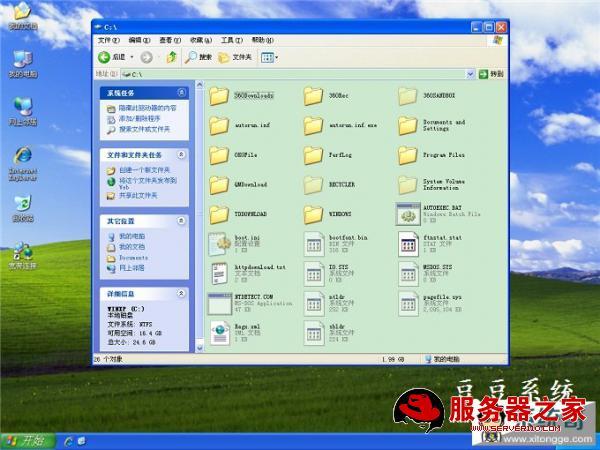Select the autorun.inf.exe folder

[341, 126]
